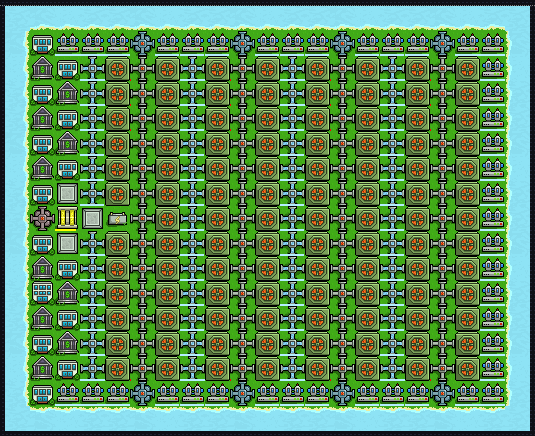Click the generator directly right of the bottom-left office
Image resolution: width=535 pixels, height=436 pixels.
tap(68, 394)
